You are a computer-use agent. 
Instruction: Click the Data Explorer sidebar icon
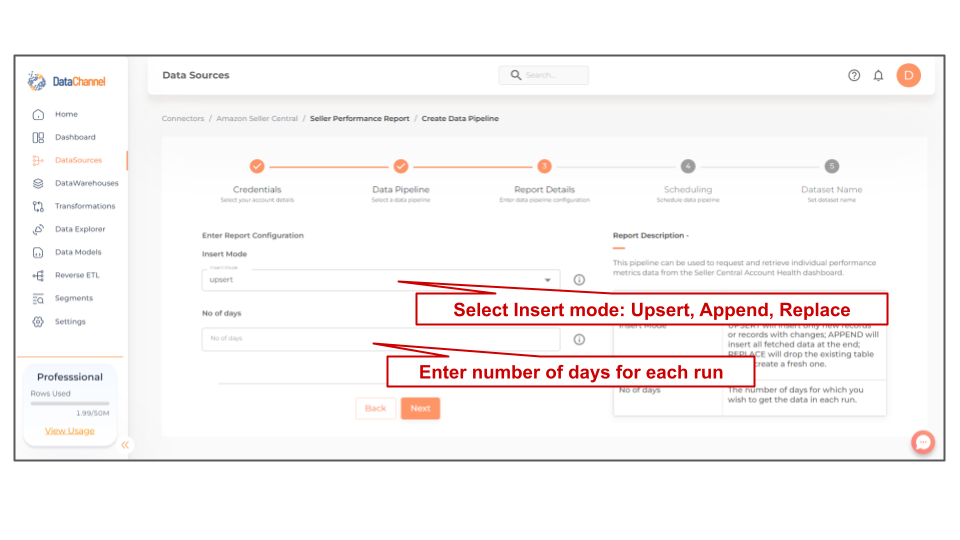tap(38, 230)
